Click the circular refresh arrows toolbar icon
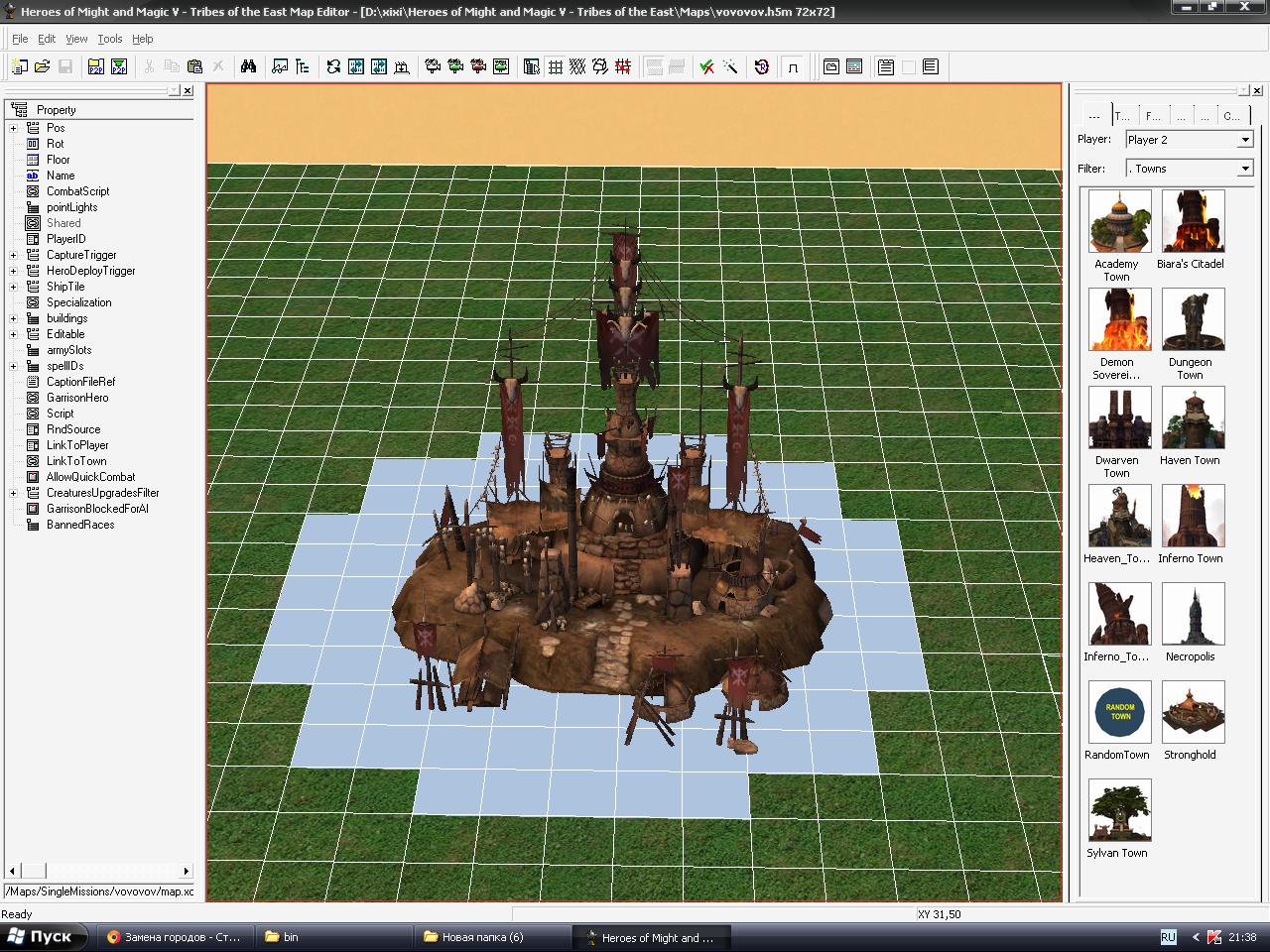 point(333,66)
